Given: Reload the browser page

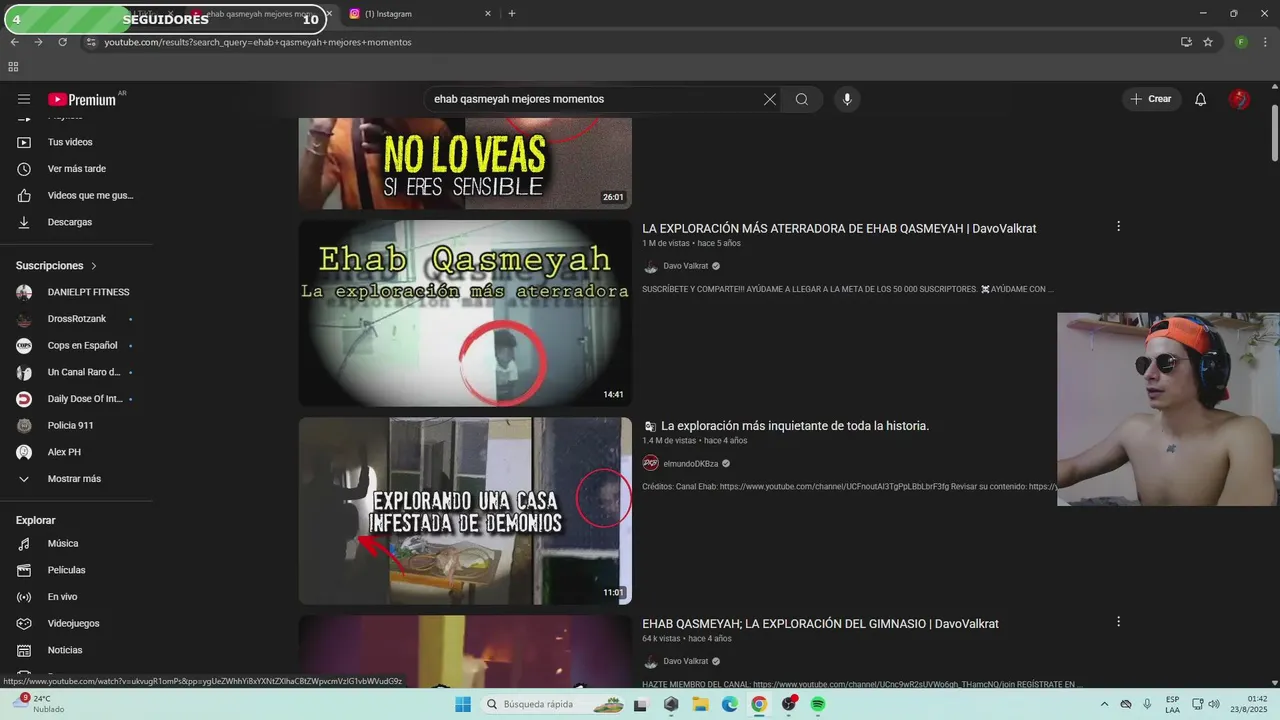Looking at the screenshot, I should 62,42.
